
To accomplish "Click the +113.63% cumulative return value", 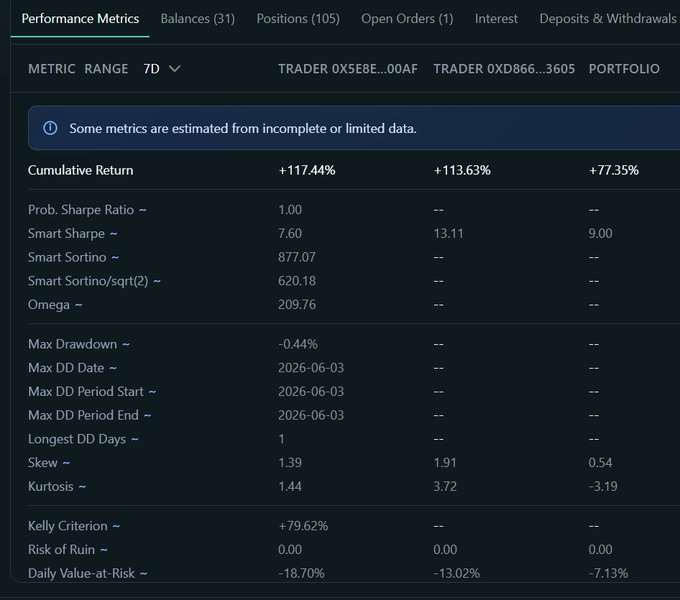I will [462, 170].
